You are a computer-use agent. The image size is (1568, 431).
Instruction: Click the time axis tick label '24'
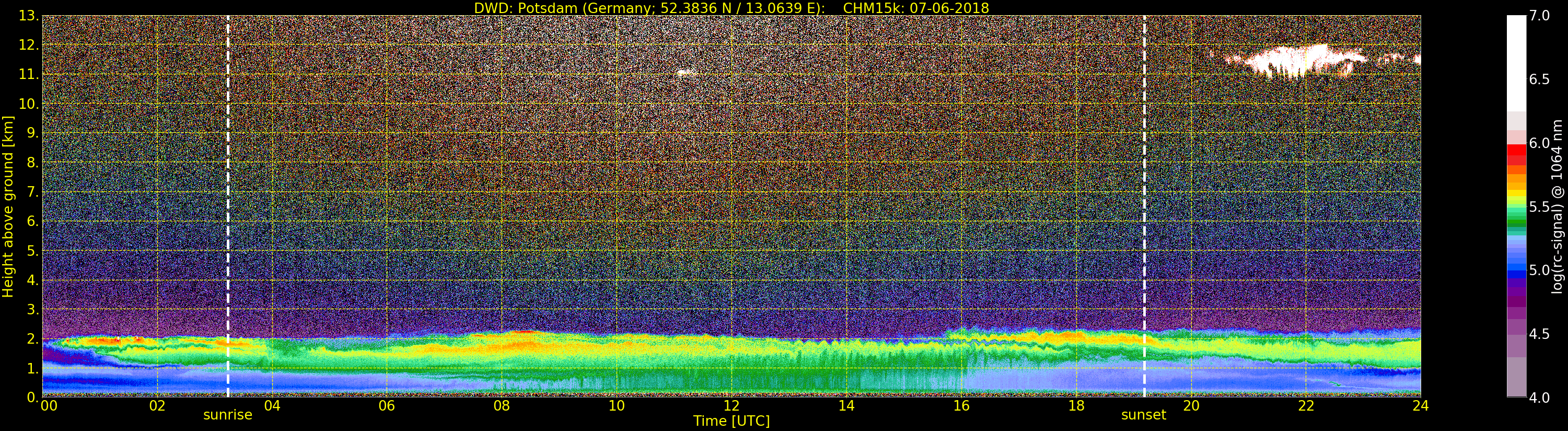(x=1420, y=406)
